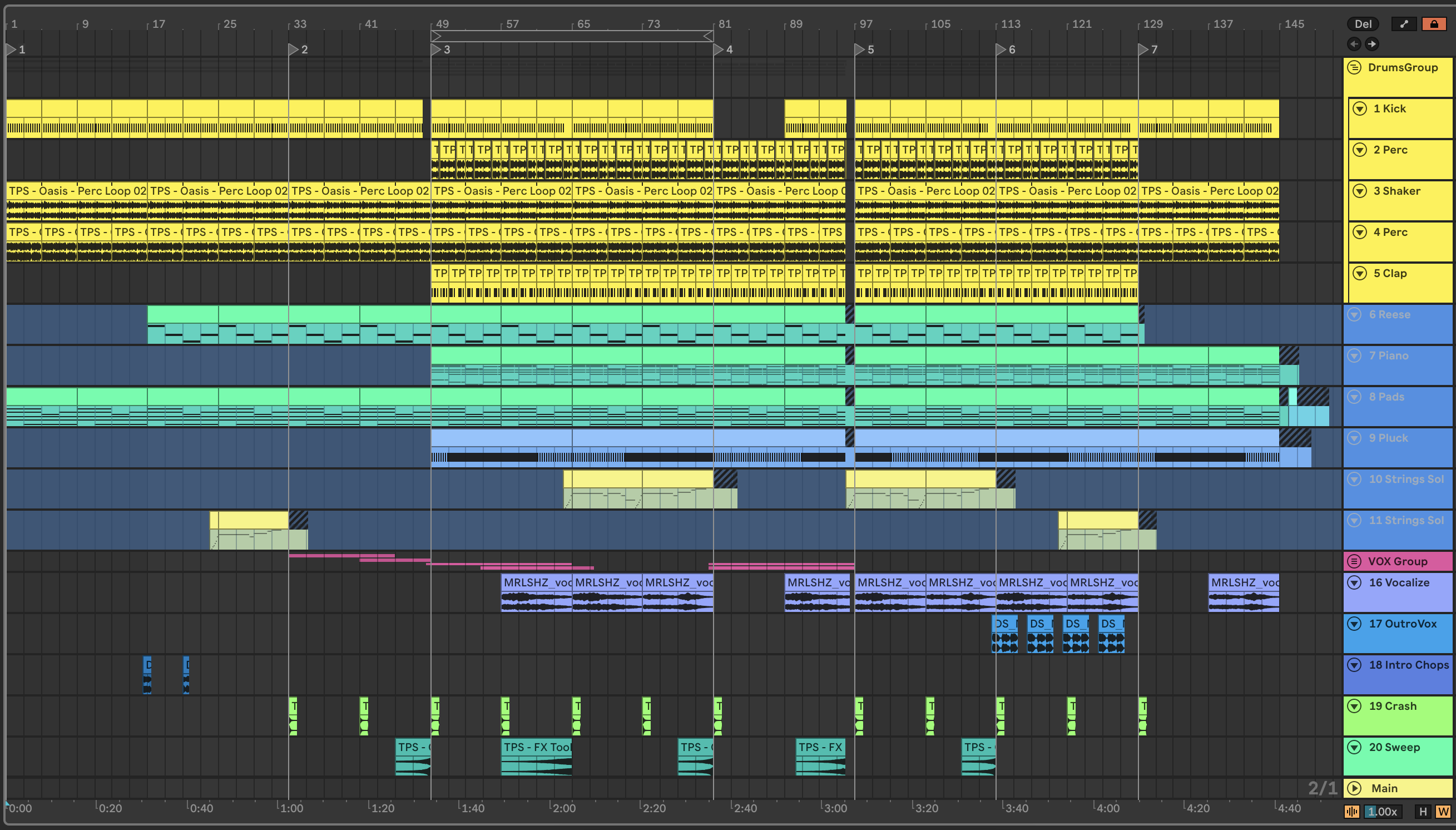The height and width of the screenshot is (830, 1456).
Task: Click the loop brace end handle
Action: 708,37
